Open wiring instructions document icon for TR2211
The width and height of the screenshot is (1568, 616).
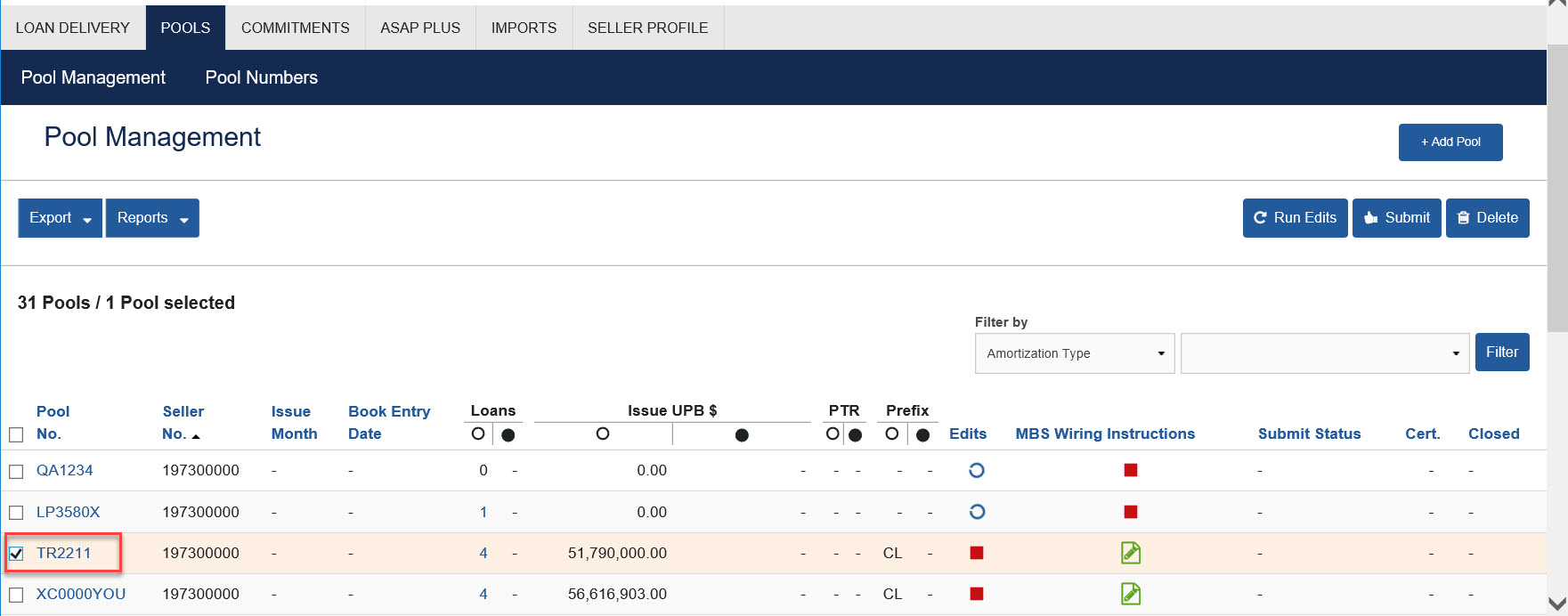[x=1131, y=553]
